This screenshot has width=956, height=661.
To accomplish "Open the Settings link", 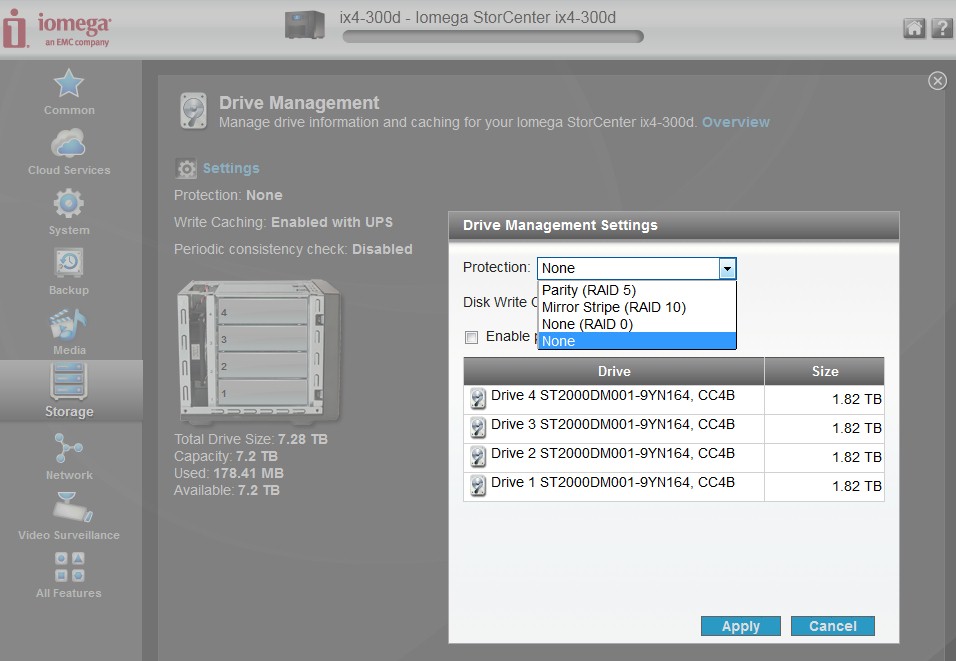I will tap(231, 168).
